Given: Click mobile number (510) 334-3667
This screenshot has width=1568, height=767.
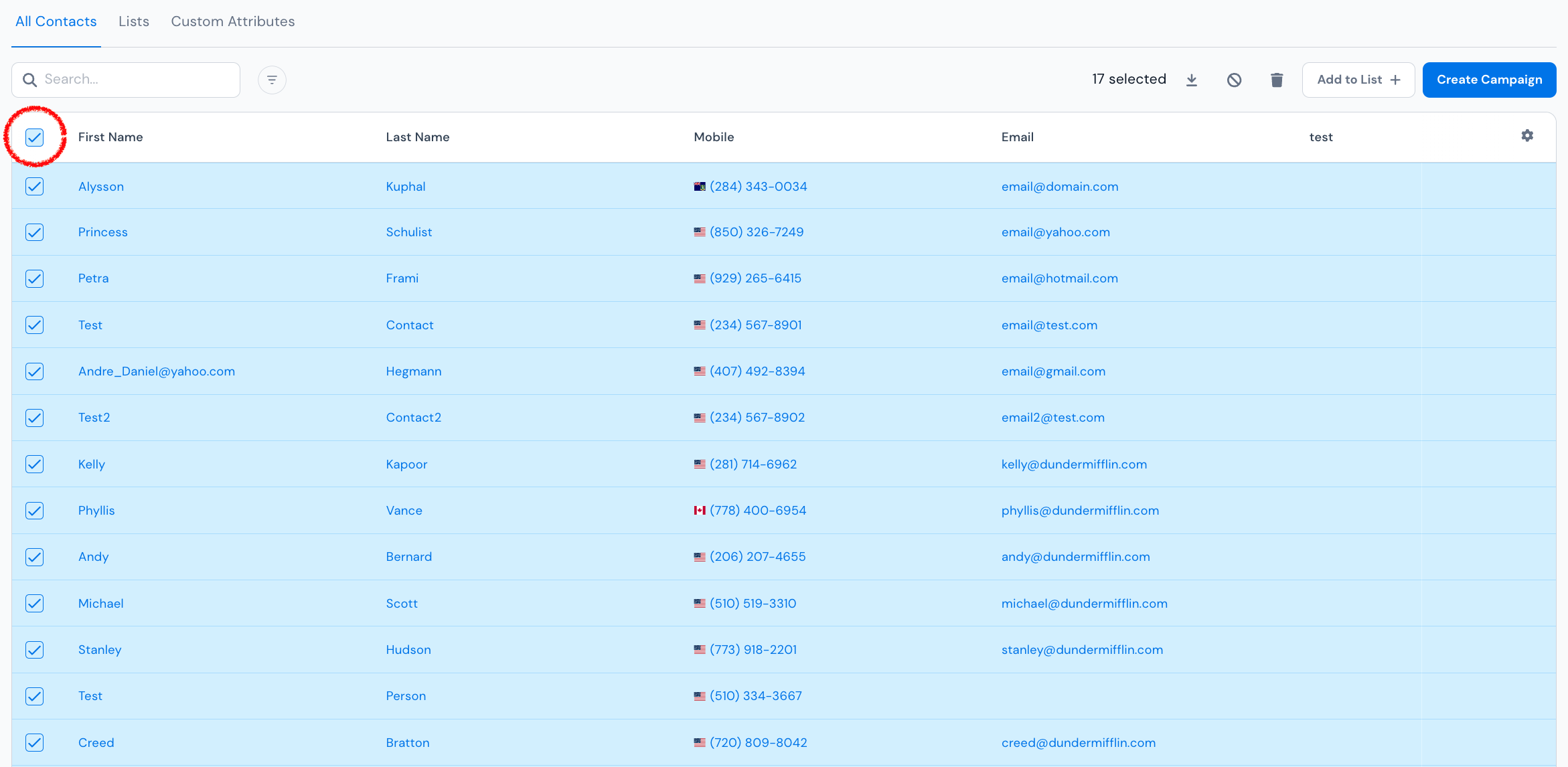Looking at the screenshot, I should point(756,696).
